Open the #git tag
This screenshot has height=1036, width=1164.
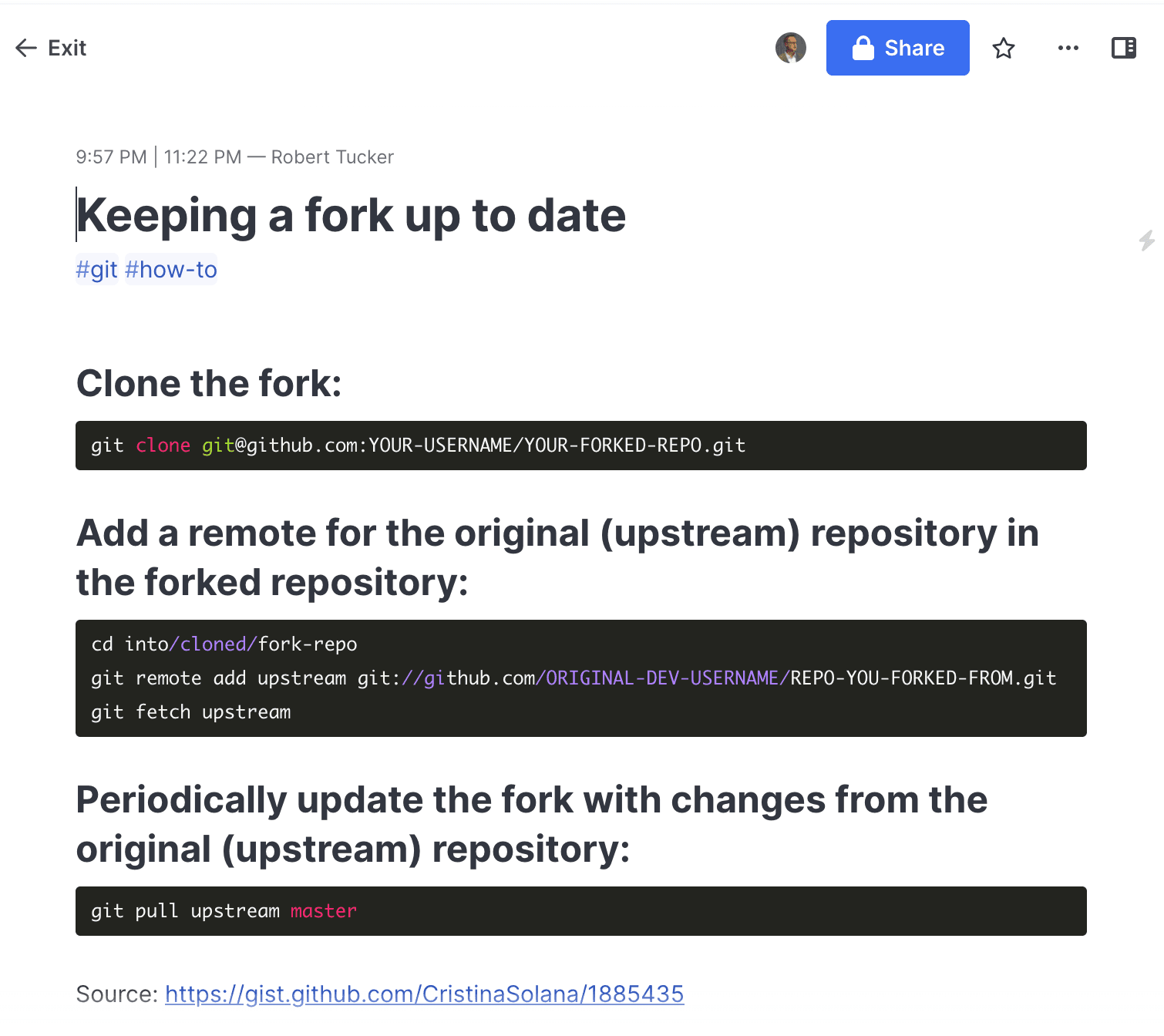pyautogui.click(x=96, y=270)
